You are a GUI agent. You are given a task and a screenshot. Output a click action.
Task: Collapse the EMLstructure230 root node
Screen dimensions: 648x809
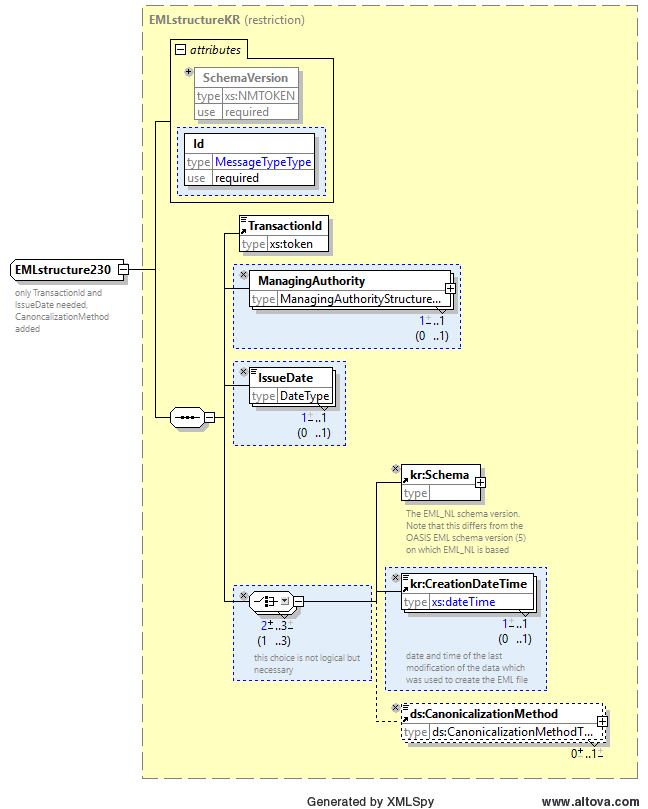coord(123,269)
